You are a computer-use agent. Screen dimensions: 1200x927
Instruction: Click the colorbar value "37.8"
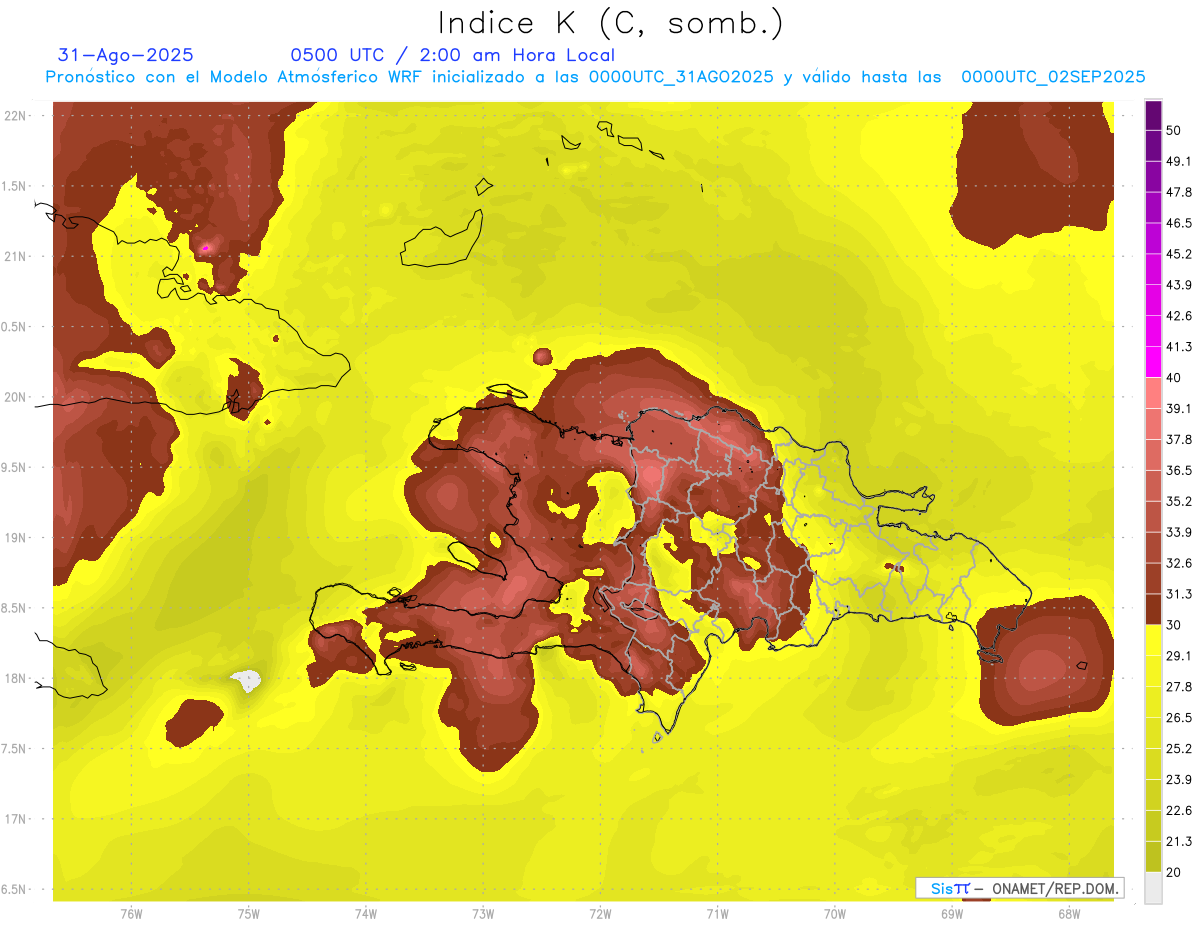click(x=1179, y=439)
